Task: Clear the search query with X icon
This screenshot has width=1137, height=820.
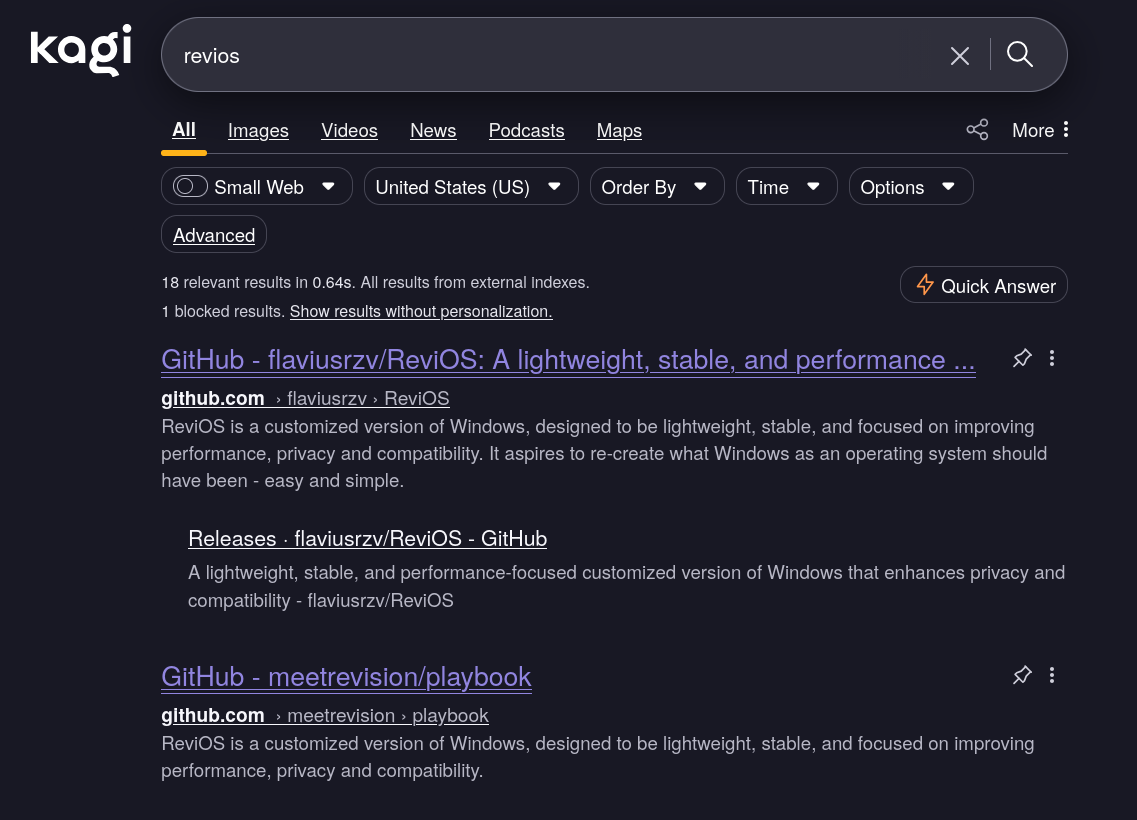Action: (x=959, y=56)
